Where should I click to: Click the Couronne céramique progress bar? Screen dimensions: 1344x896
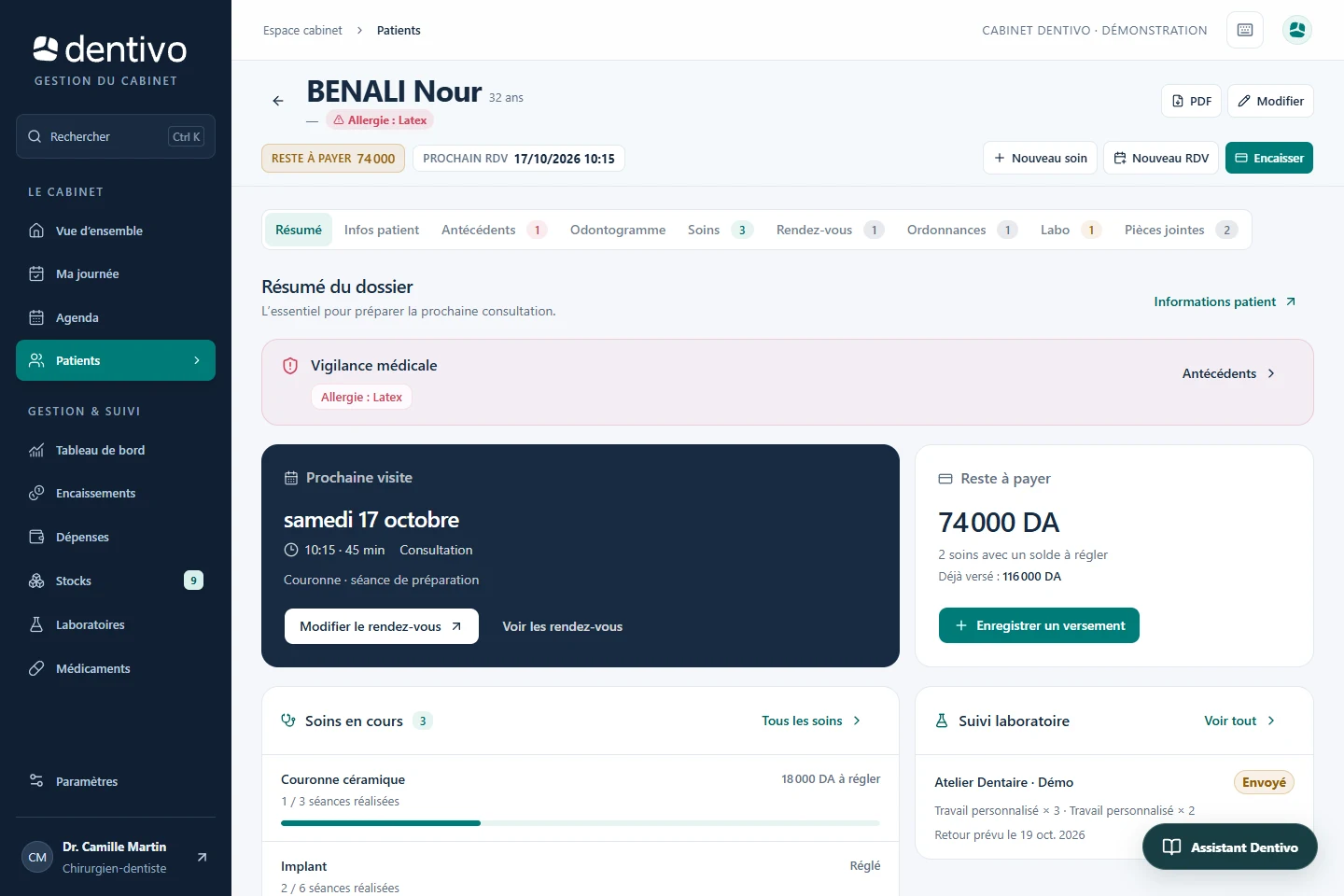click(581, 823)
